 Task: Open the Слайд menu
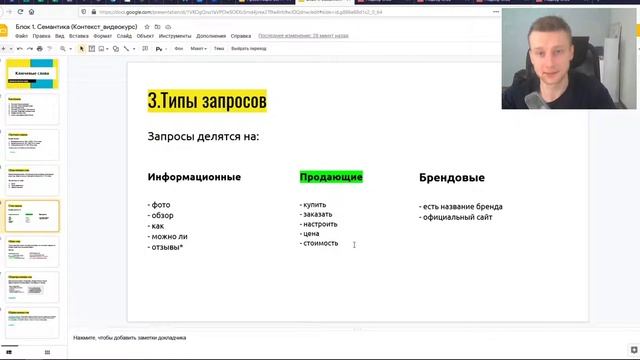124,36
